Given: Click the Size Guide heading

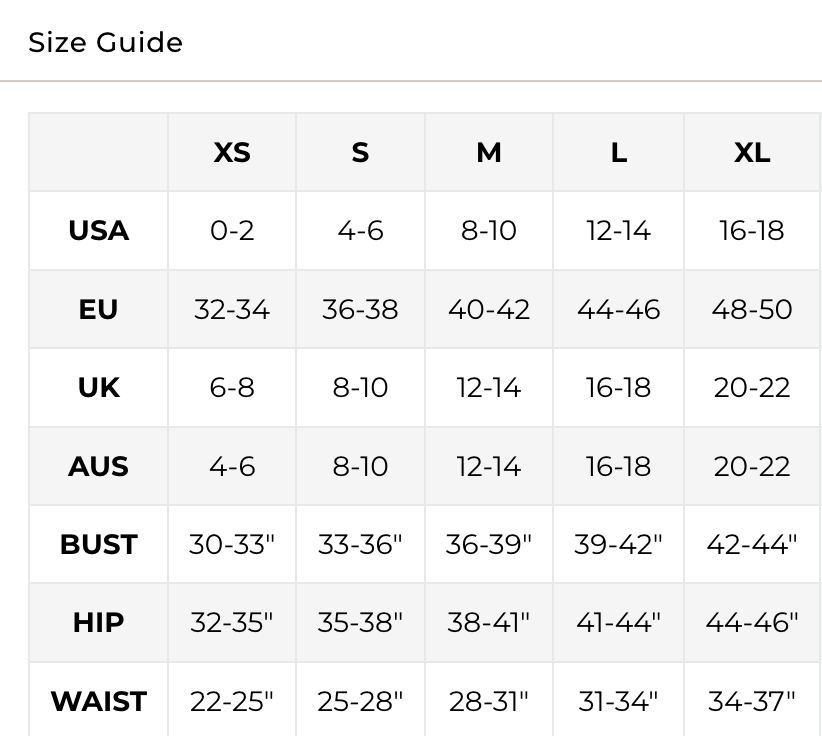Looking at the screenshot, I should tap(105, 43).
